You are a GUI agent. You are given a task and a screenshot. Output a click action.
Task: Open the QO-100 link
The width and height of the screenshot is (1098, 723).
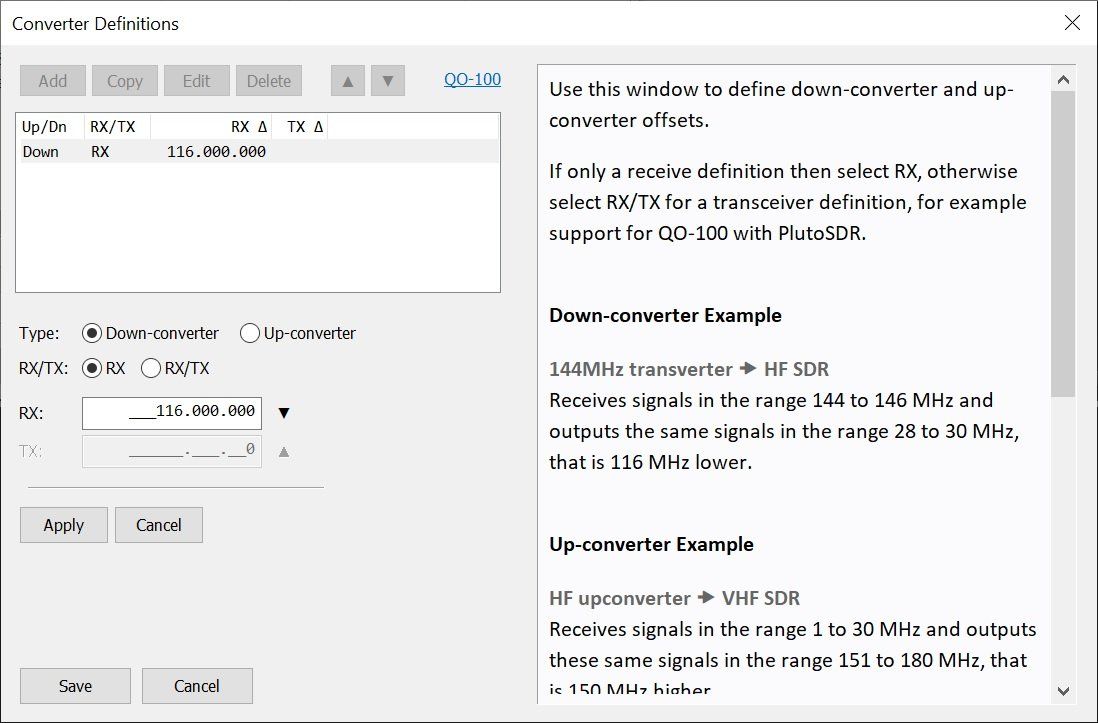coord(472,79)
